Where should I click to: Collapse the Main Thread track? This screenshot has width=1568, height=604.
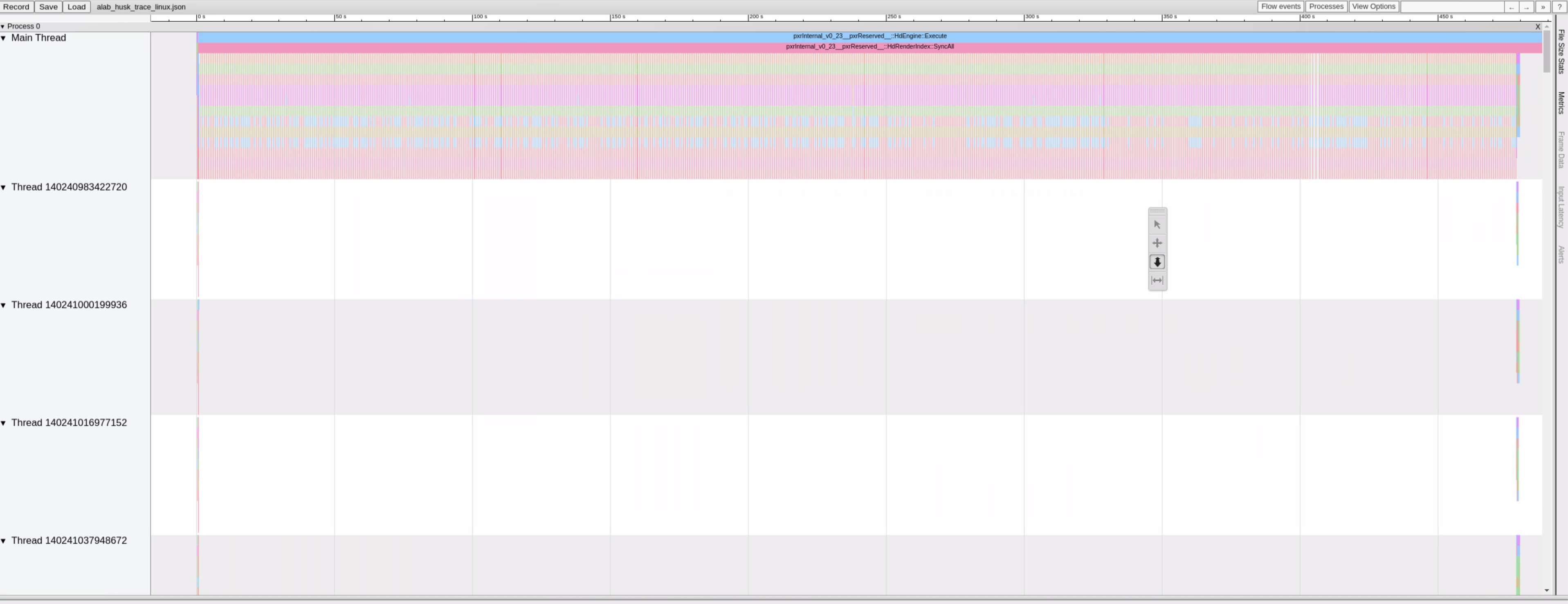[4, 38]
